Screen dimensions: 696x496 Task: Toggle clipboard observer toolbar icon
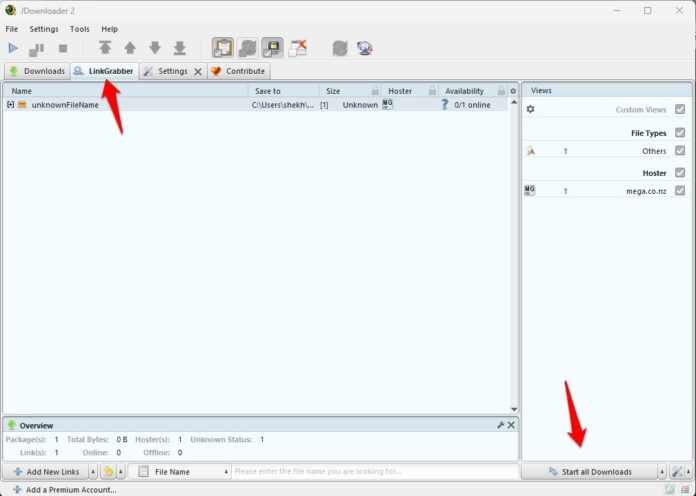222,48
